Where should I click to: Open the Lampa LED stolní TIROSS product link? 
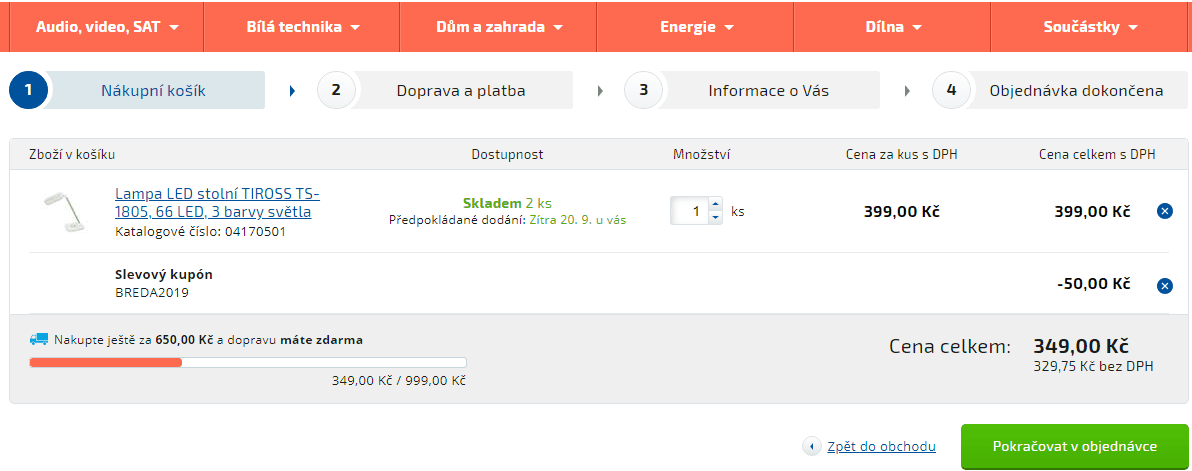[x=217, y=202]
